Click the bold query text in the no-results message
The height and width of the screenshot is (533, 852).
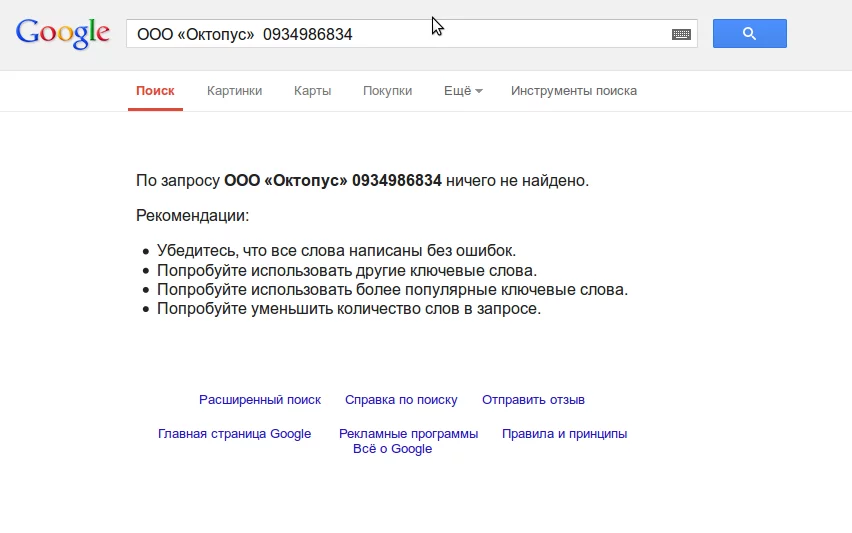point(332,181)
